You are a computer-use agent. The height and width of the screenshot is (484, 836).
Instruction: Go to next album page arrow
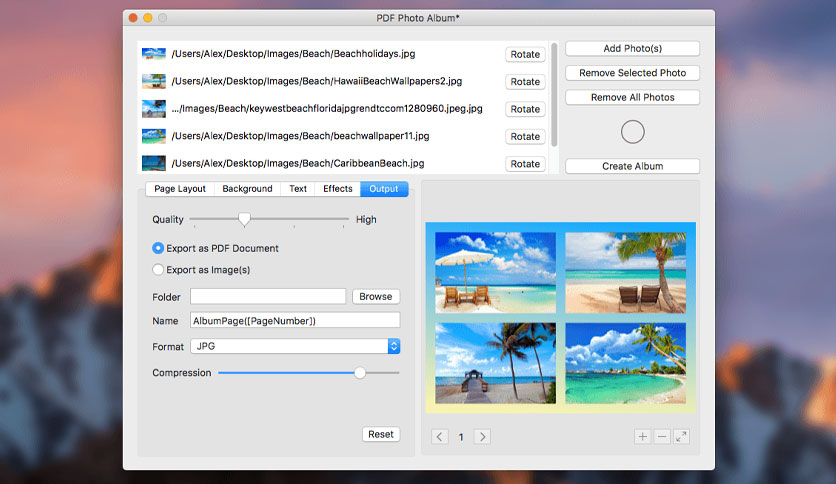482,437
